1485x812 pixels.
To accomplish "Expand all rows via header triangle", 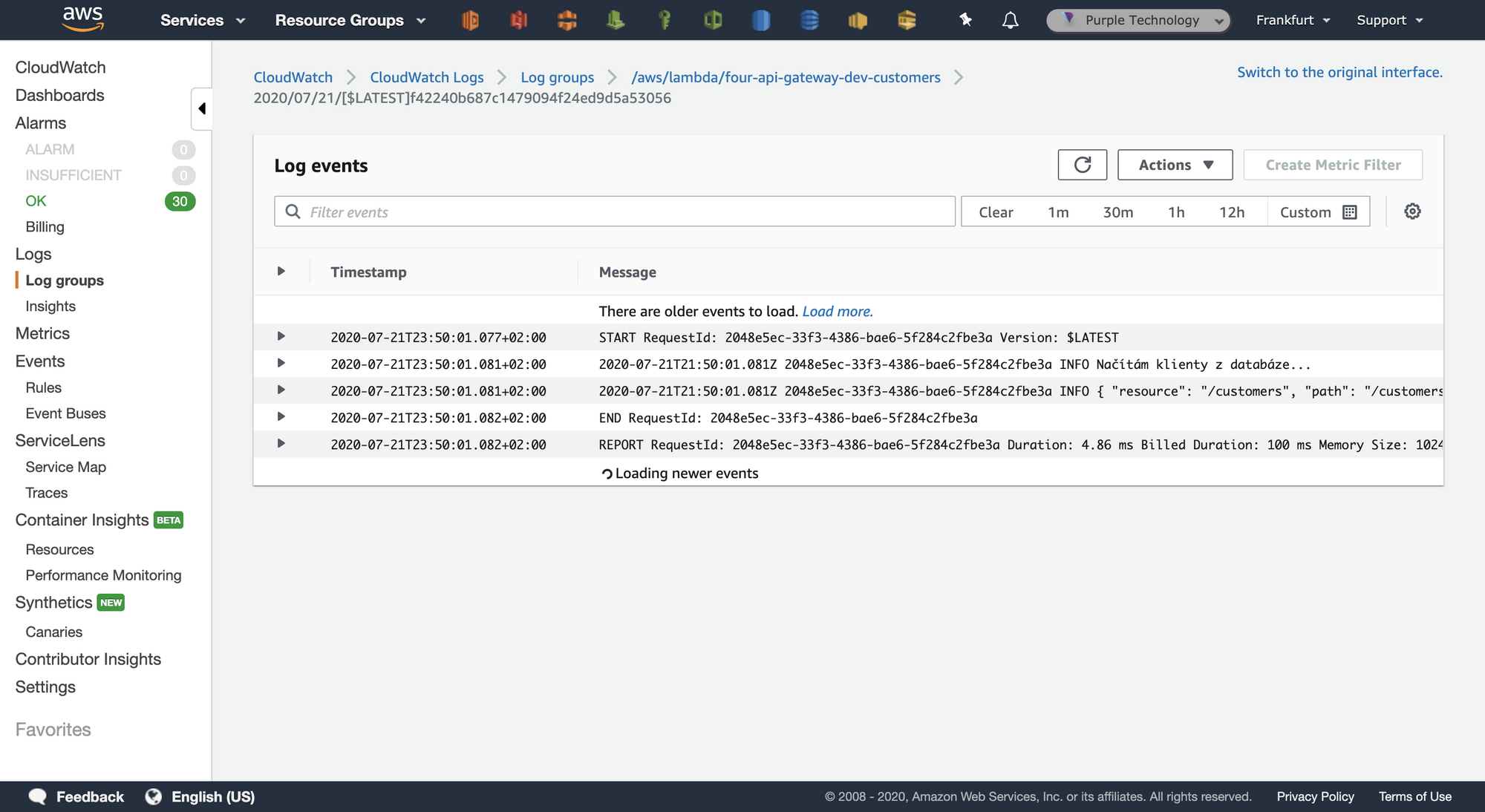I will pyautogui.click(x=281, y=272).
